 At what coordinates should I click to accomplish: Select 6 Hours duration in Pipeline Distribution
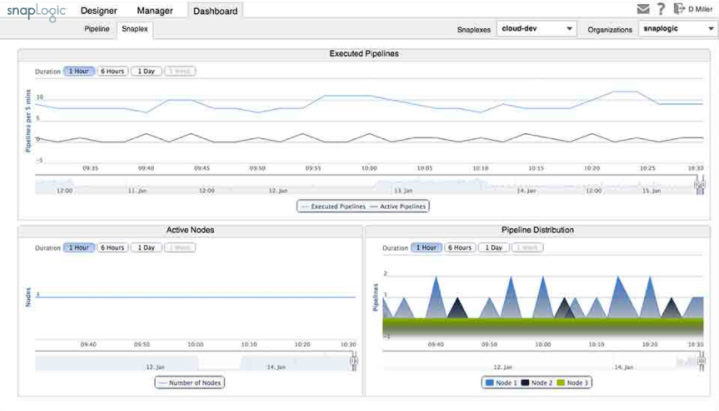[460, 247]
